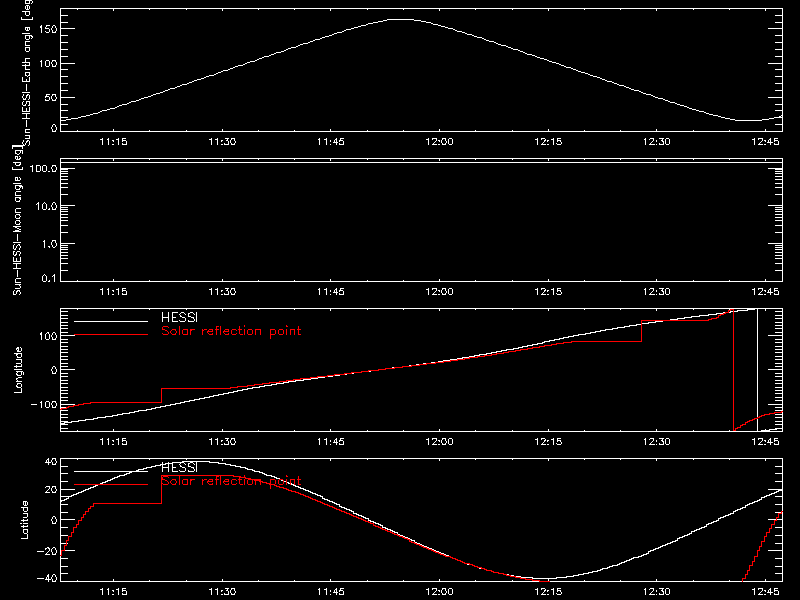800x600 pixels.
Task: Click the white HESSI legend line in Longitude plot
Action: point(111,321)
